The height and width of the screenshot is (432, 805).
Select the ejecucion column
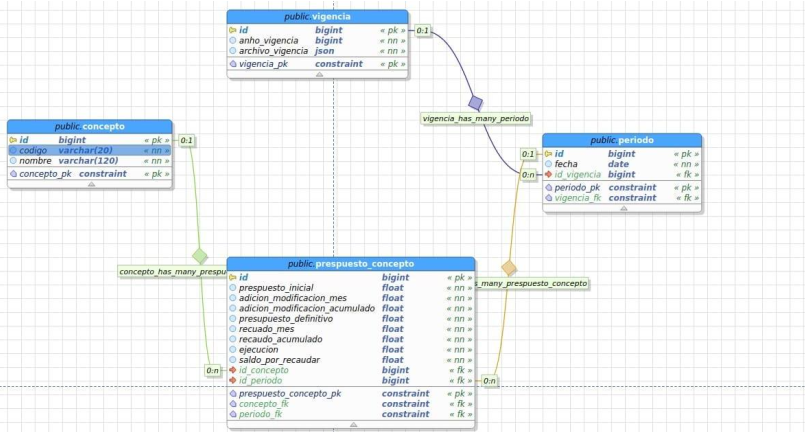[258, 349]
